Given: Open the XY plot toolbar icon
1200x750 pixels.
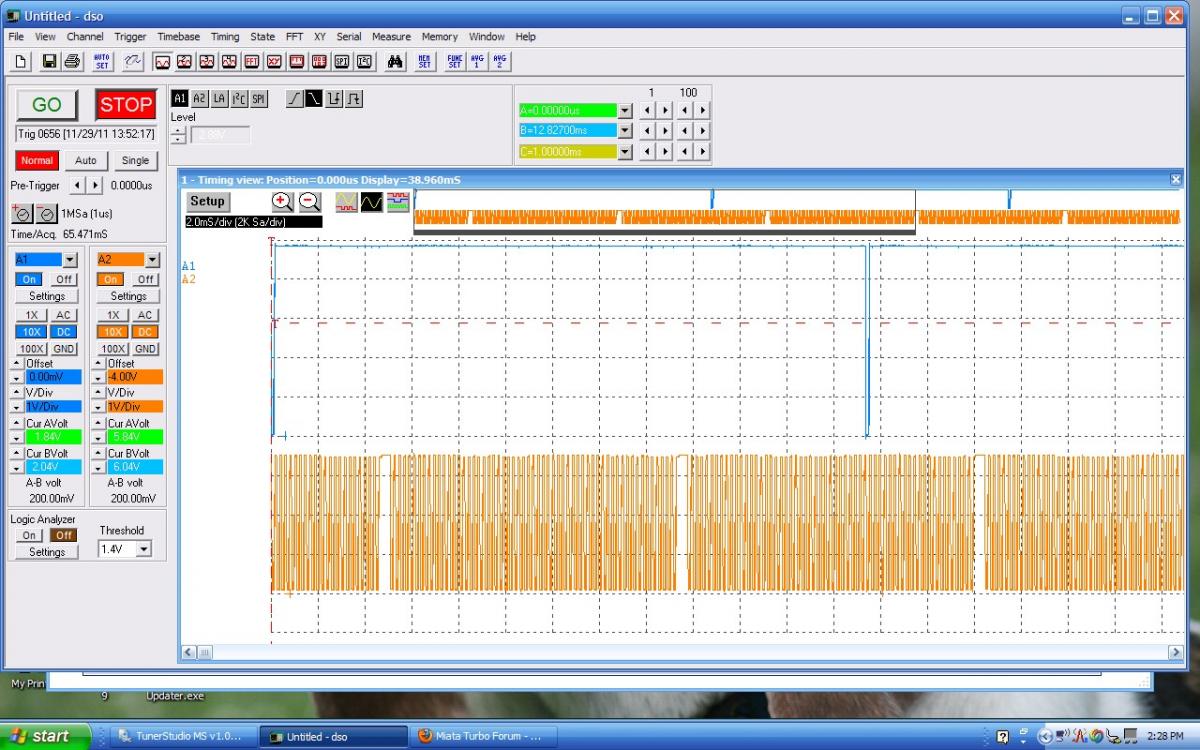Looking at the screenshot, I should [x=274, y=61].
